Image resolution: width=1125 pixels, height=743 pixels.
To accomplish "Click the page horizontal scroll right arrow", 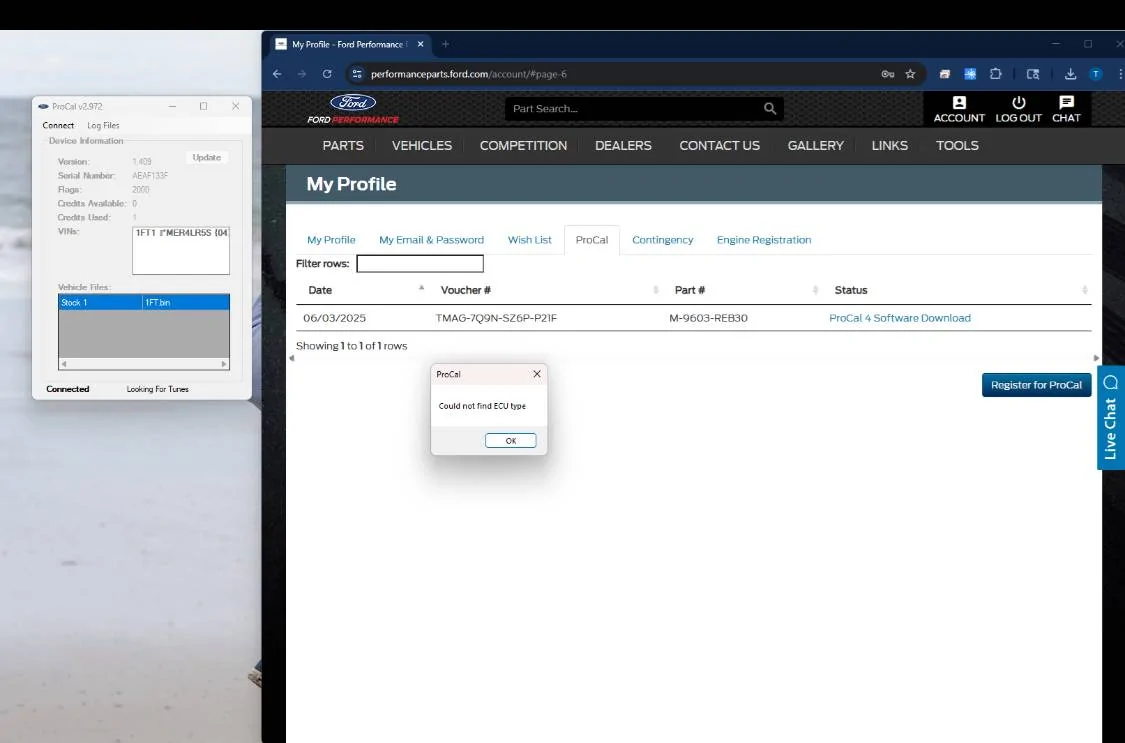I will pos(1096,358).
